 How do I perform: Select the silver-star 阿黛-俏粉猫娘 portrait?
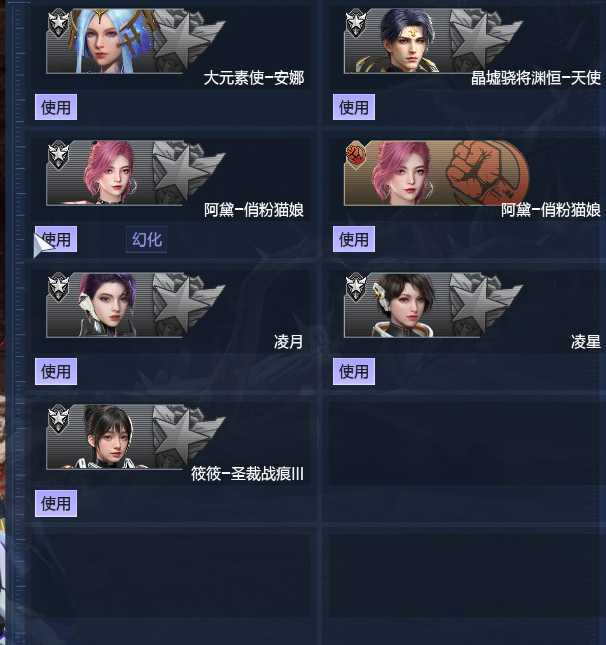pyautogui.click(x=109, y=173)
